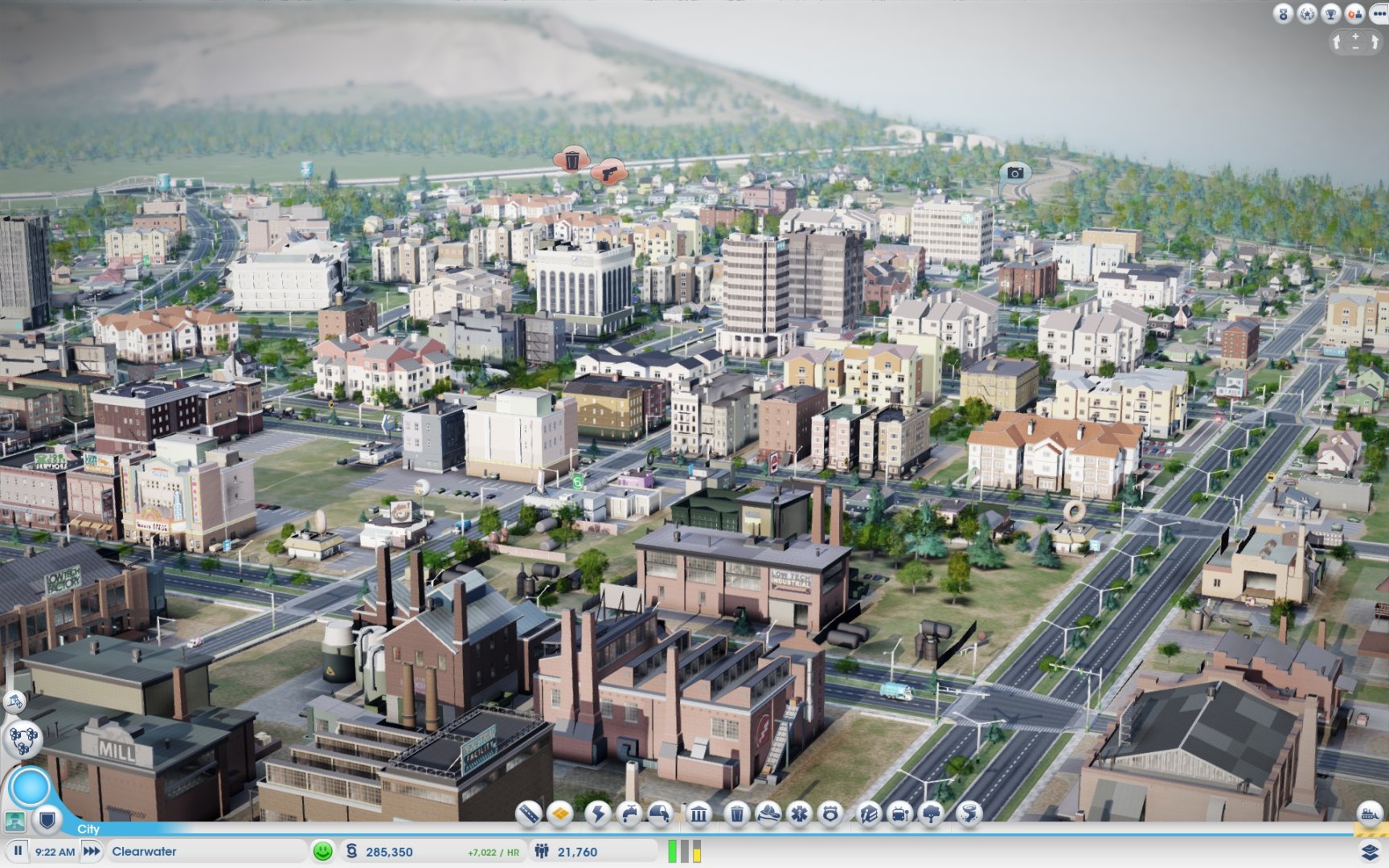This screenshot has height=868, width=1389.
Task: Open the Mass Transit menu (bus icon)
Action: pos(900,814)
